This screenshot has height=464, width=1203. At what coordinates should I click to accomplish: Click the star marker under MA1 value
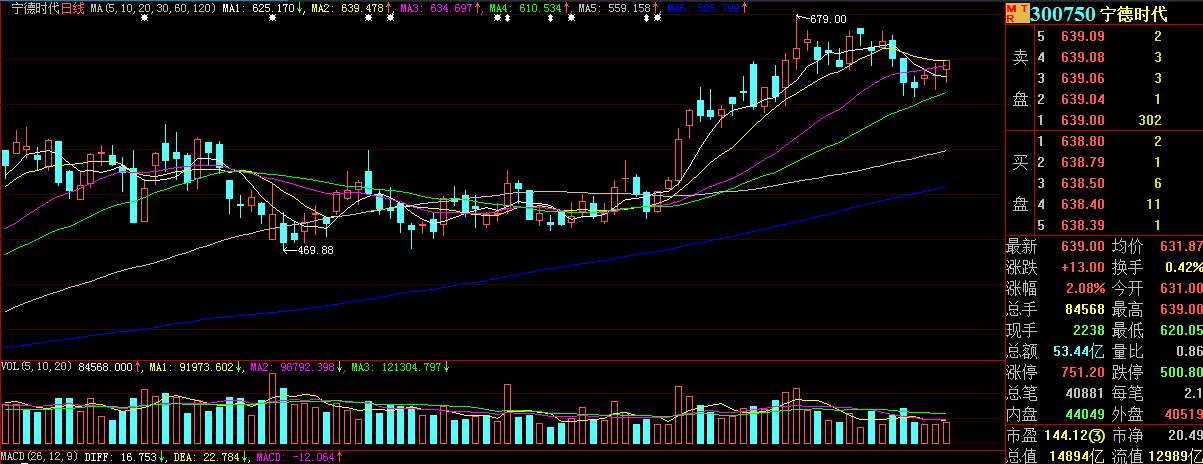coord(272,21)
